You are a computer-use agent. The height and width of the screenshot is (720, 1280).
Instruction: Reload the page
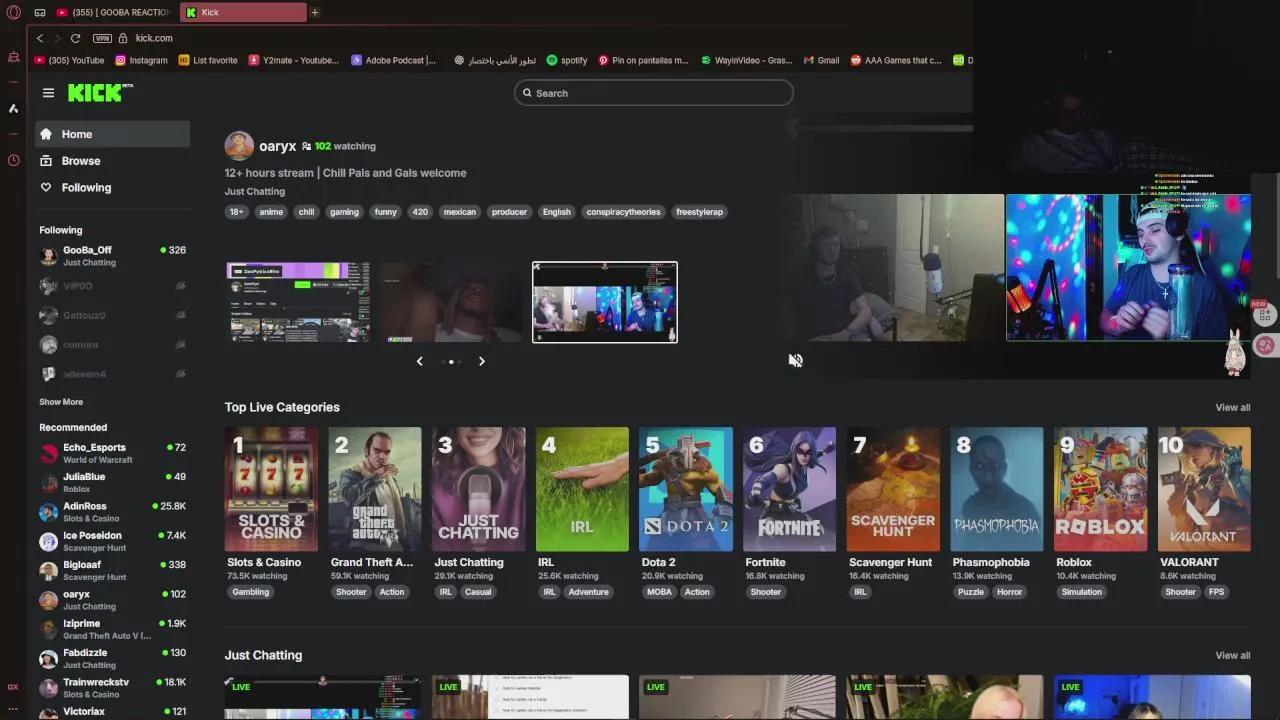click(x=75, y=38)
